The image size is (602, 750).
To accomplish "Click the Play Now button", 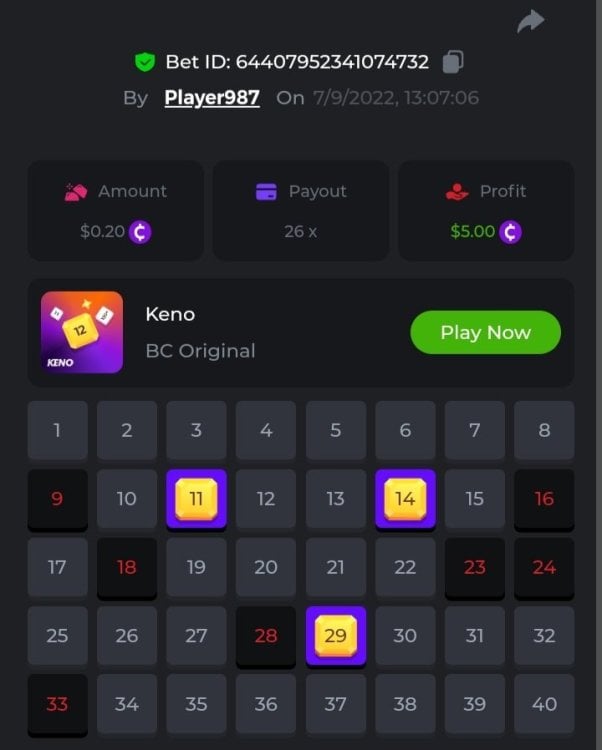I will pyautogui.click(x=485, y=332).
